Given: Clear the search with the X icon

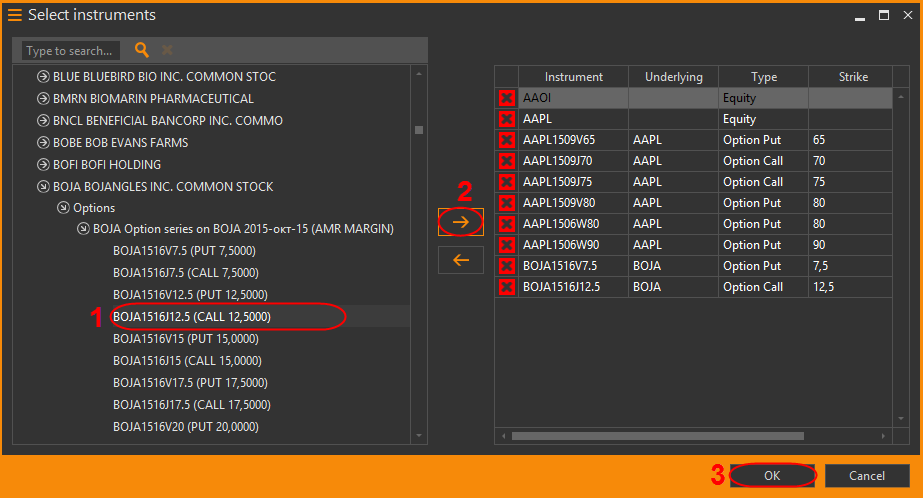Looking at the screenshot, I should coord(167,50).
